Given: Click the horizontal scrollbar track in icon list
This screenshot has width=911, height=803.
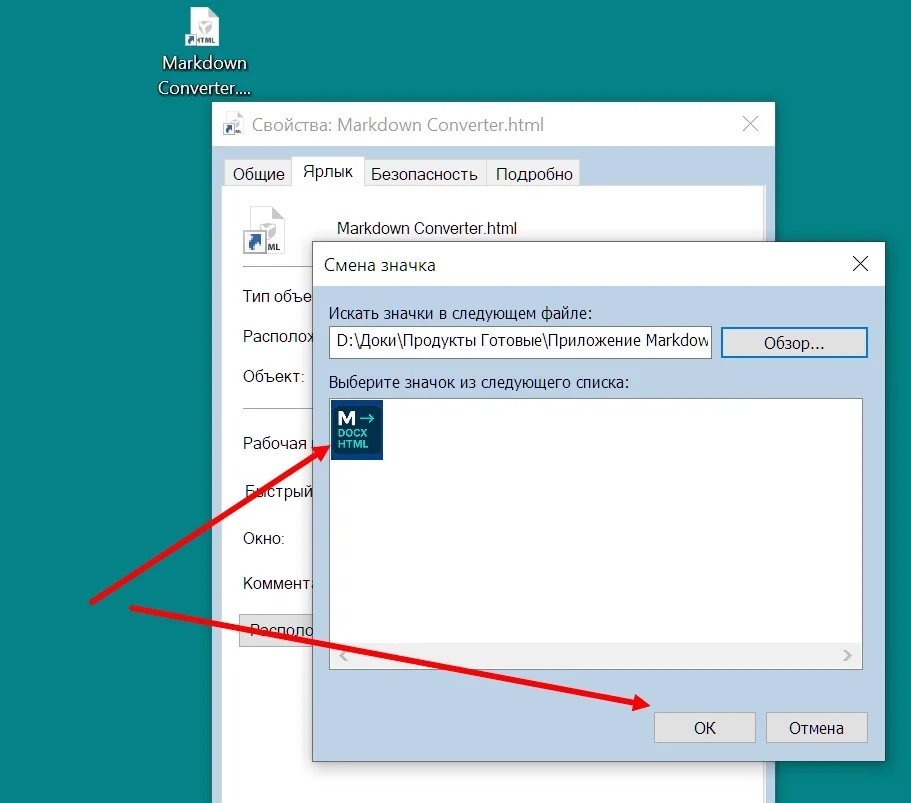Looking at the screenshot, I should tap(596, 656).
